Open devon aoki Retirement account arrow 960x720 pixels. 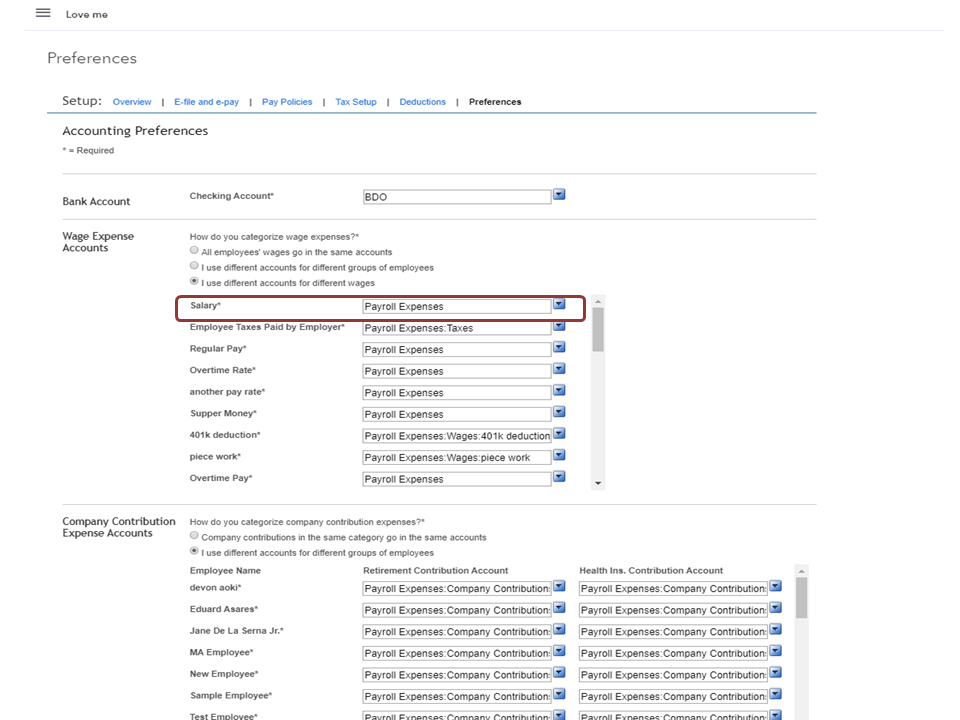(x=559, y=587)
